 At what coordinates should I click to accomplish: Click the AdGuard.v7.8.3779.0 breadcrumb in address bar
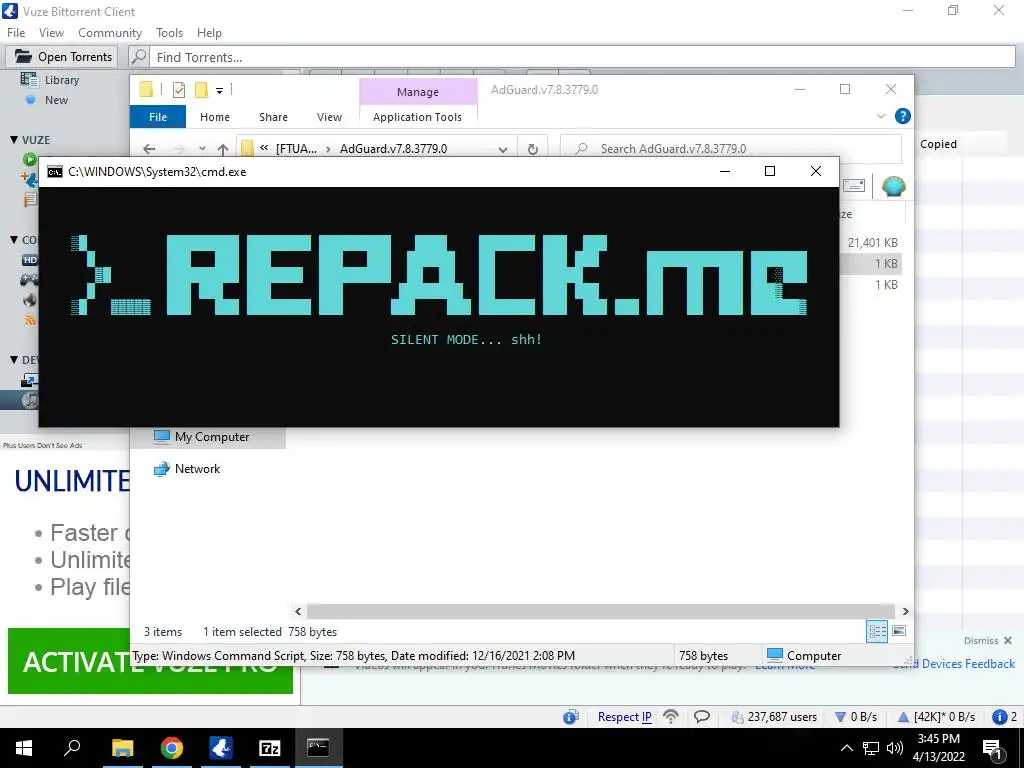pyautogui.click(x=393, y=149)
